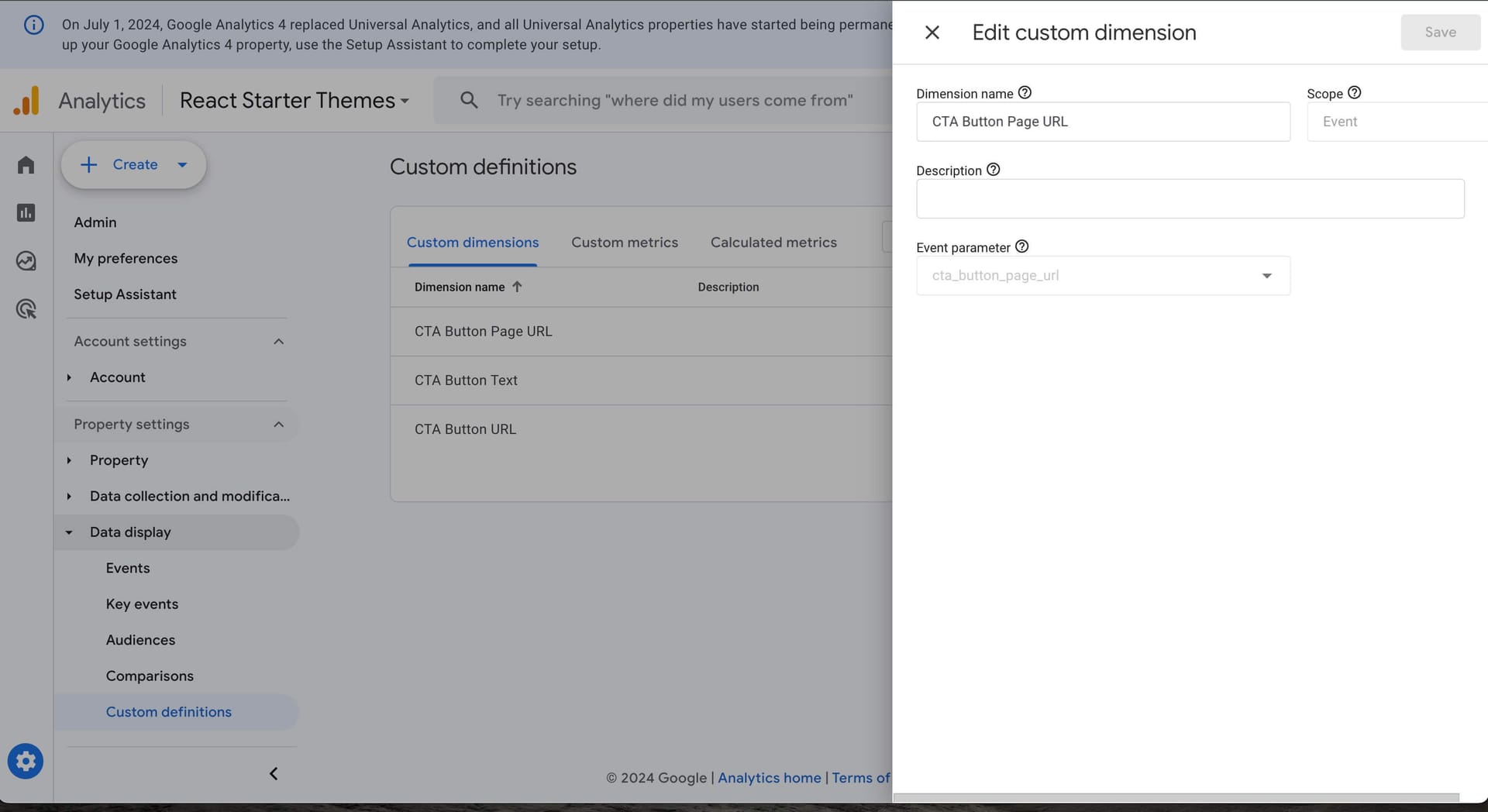Image resolution: width=1488 pixels, height=812 pixels.
Task: Click the Description help icon
Action: click(x=993, y=170)
